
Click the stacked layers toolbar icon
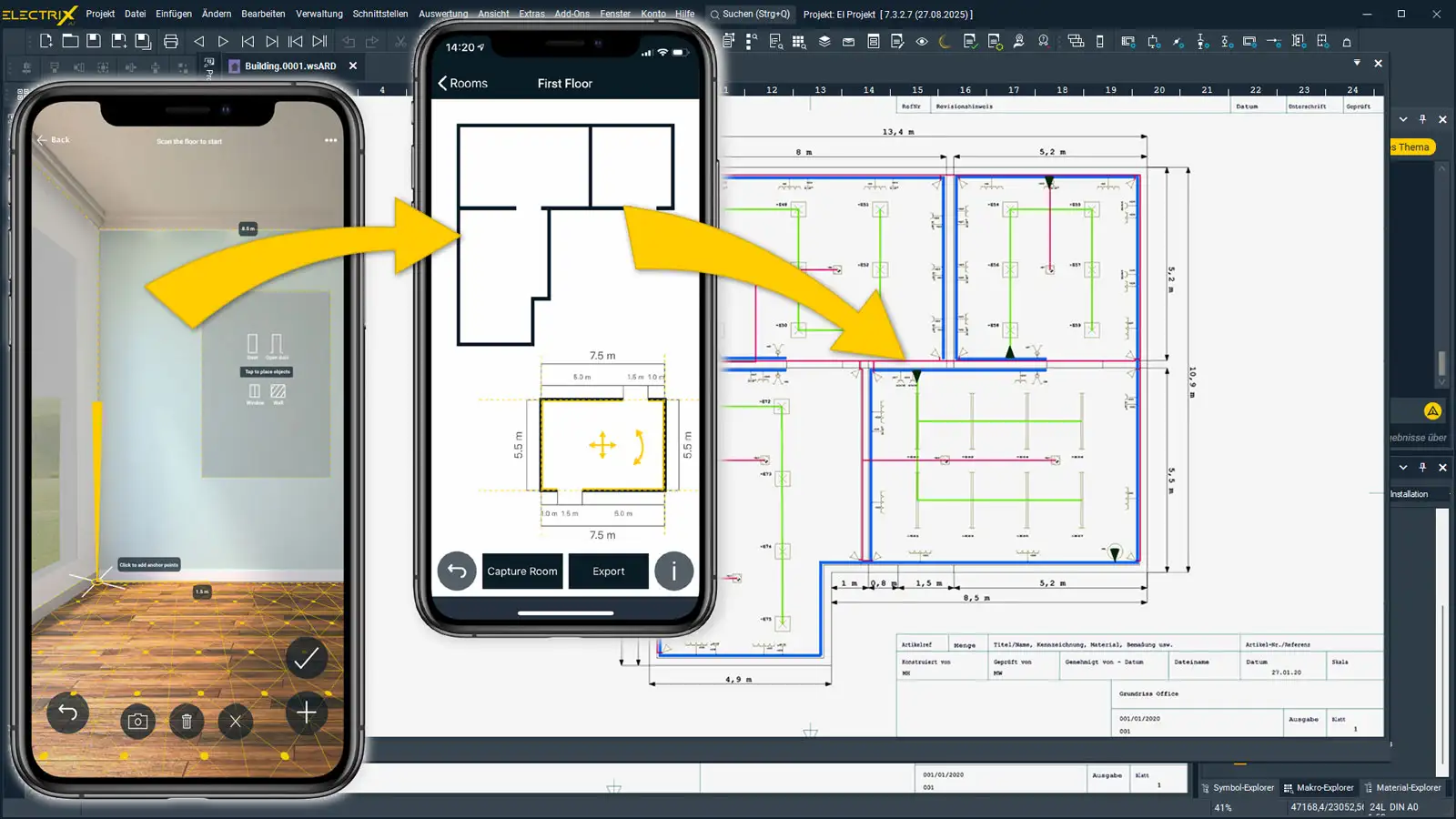click(x=824, y=41)
